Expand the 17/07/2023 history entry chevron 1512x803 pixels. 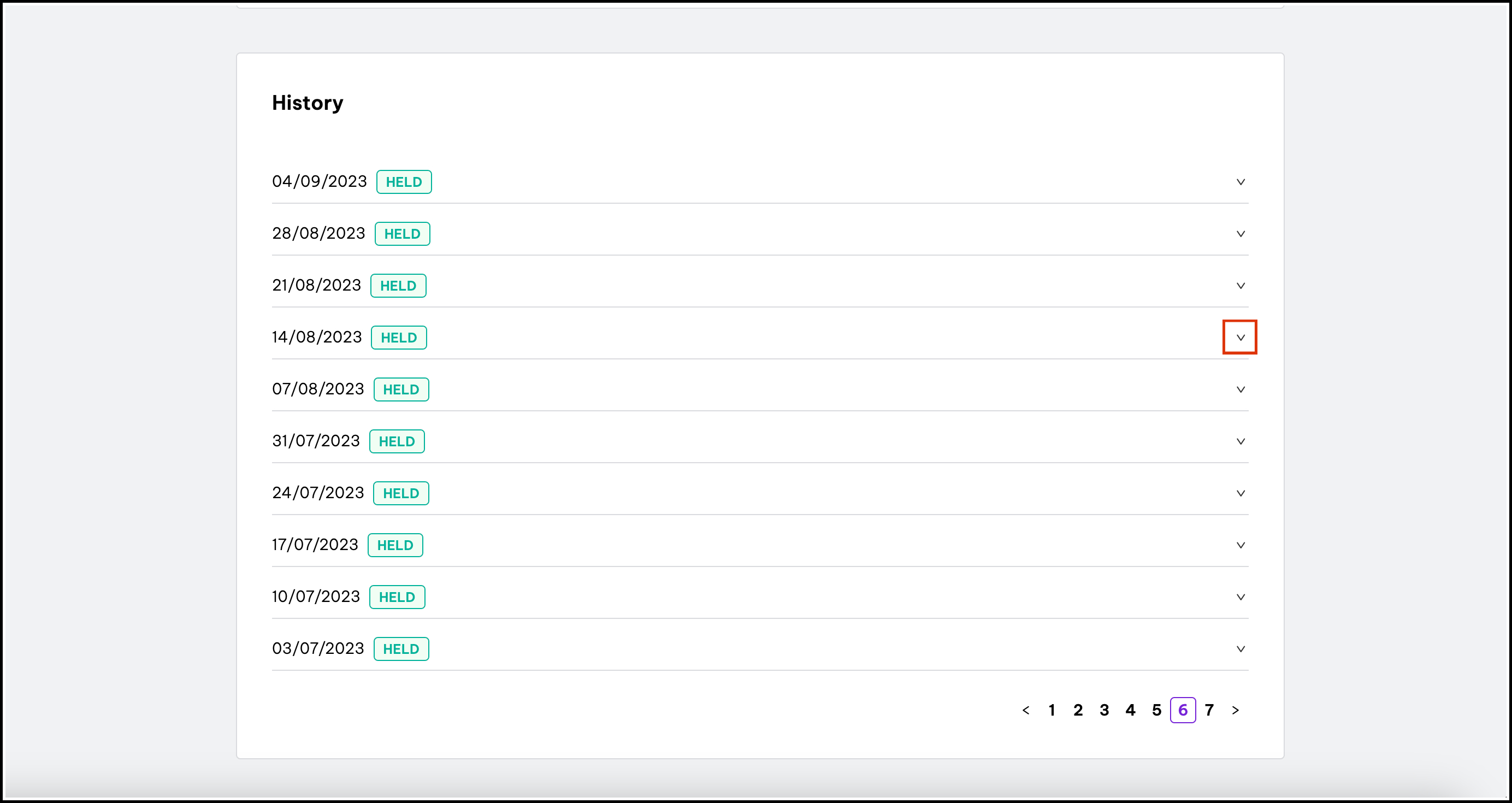click(1240, 545)
